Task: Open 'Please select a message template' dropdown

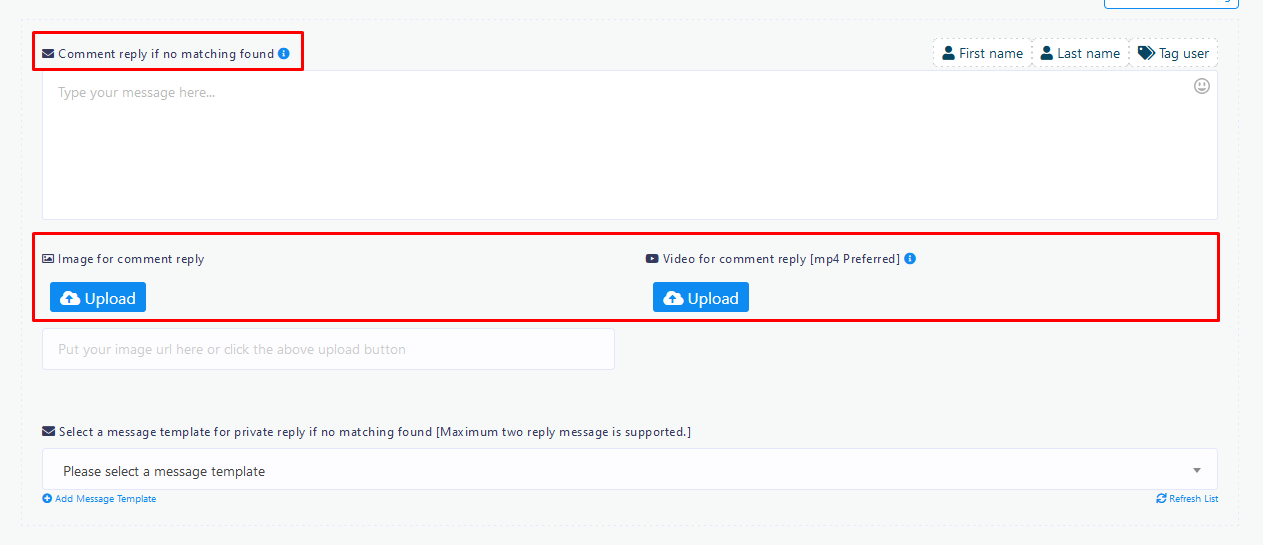Action: (629, 471)
